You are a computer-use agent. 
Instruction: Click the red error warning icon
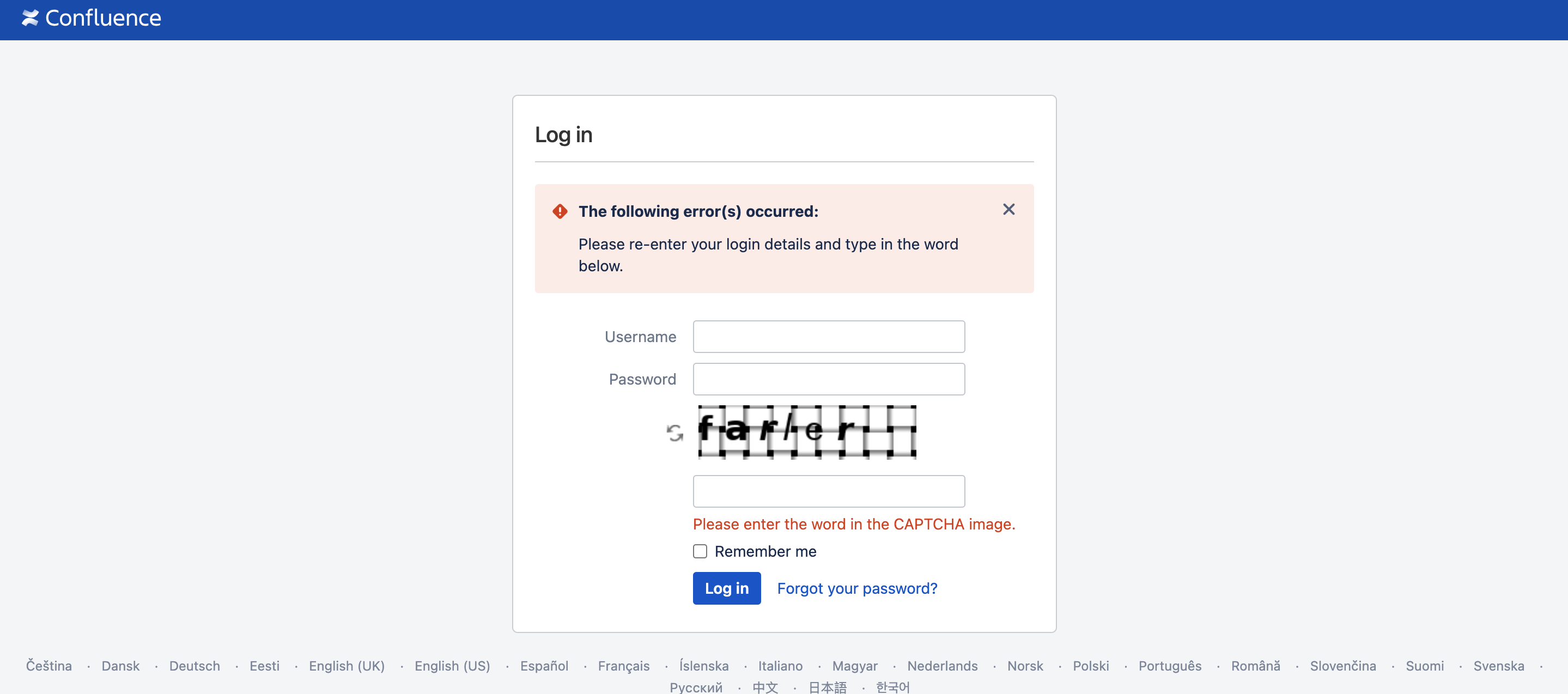click(560, 211)
